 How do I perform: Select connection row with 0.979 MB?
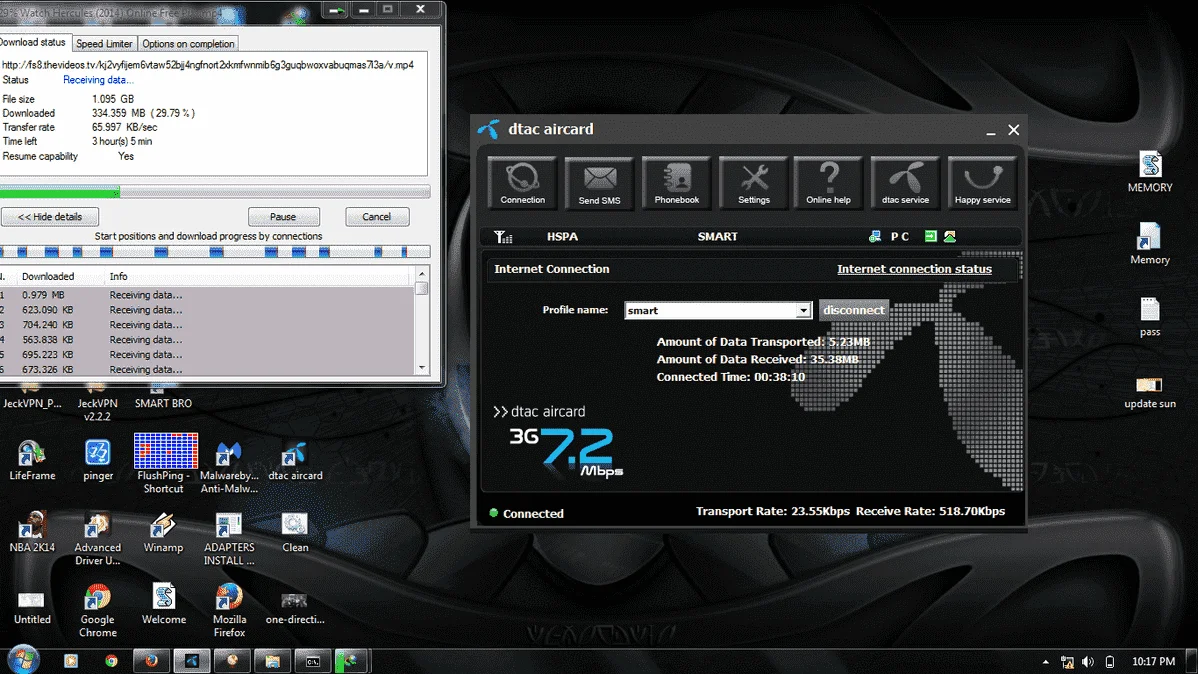207,295
